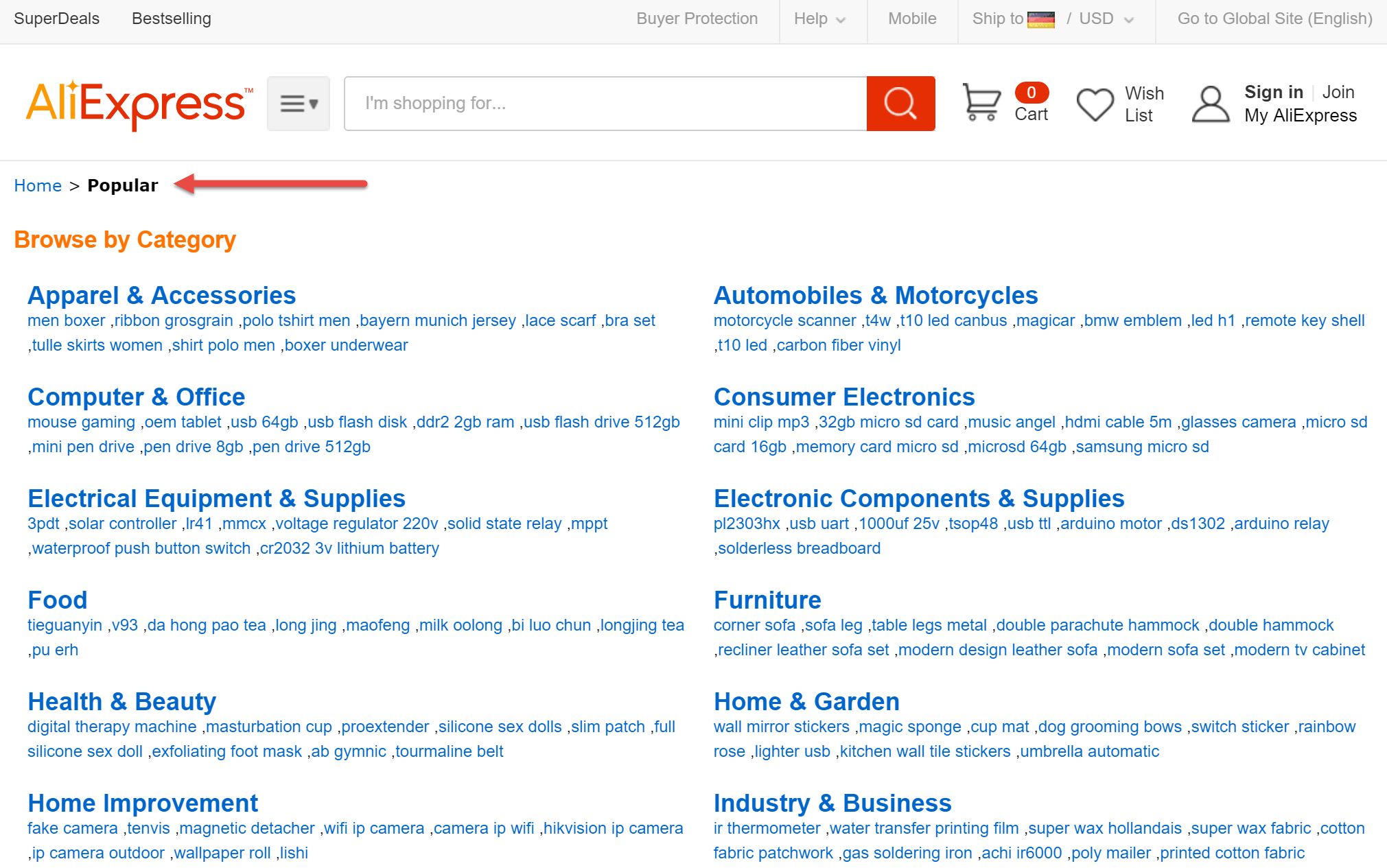Click 'modern tv cabinet' keyword
This screenshot has width=1387, height=868.
[1300, 650]
